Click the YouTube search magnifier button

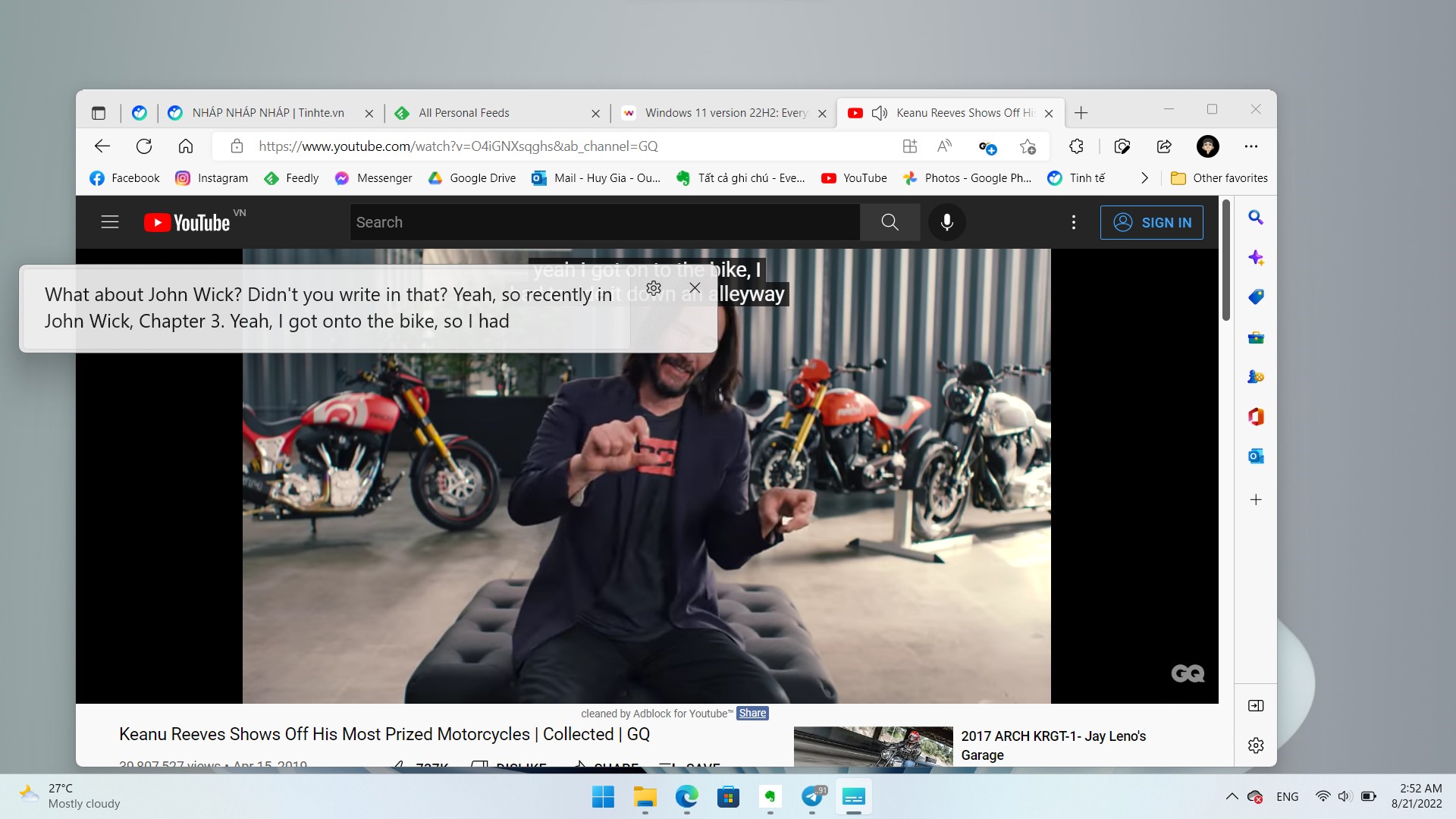coord(890,222)
